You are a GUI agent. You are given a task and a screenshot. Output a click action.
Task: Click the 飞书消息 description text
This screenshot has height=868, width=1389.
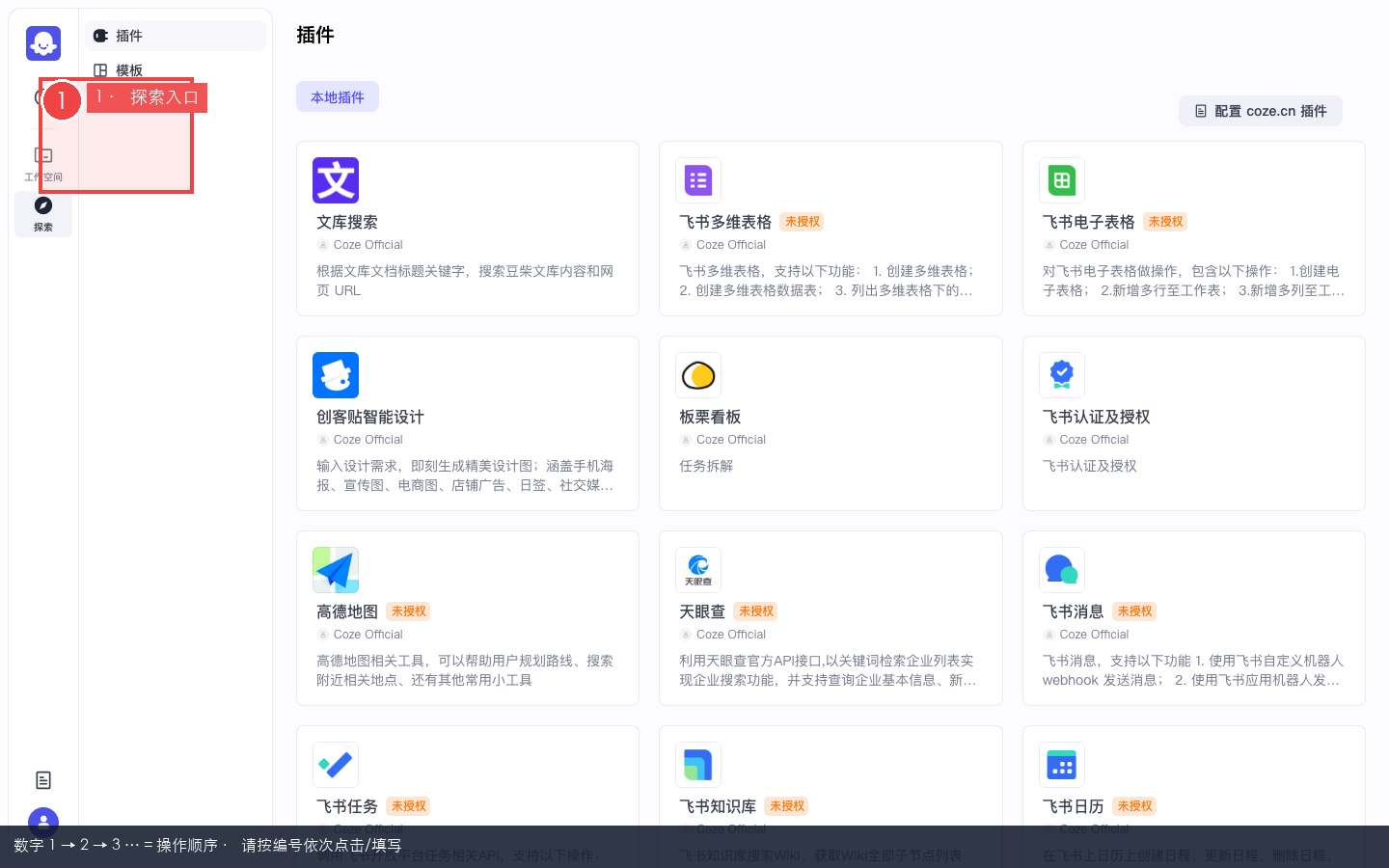click(x=1193, y=670)
